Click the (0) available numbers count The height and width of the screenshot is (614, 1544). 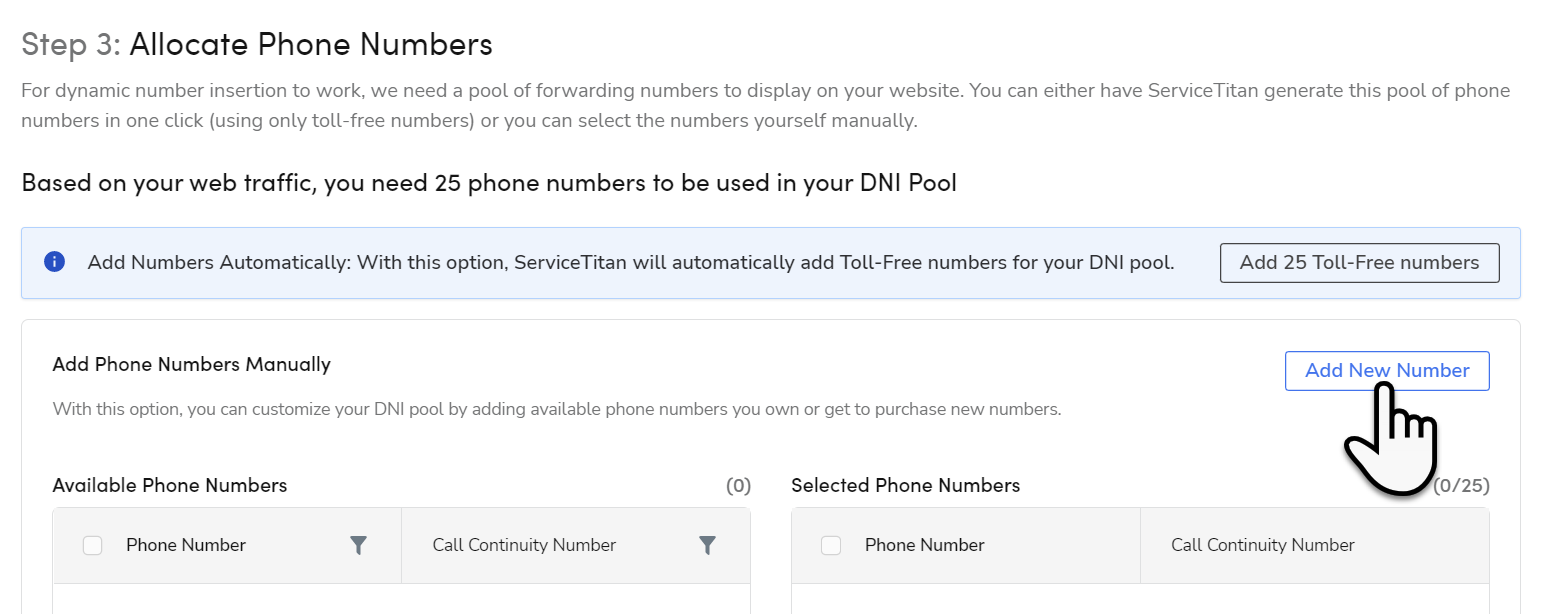(738, 486)
